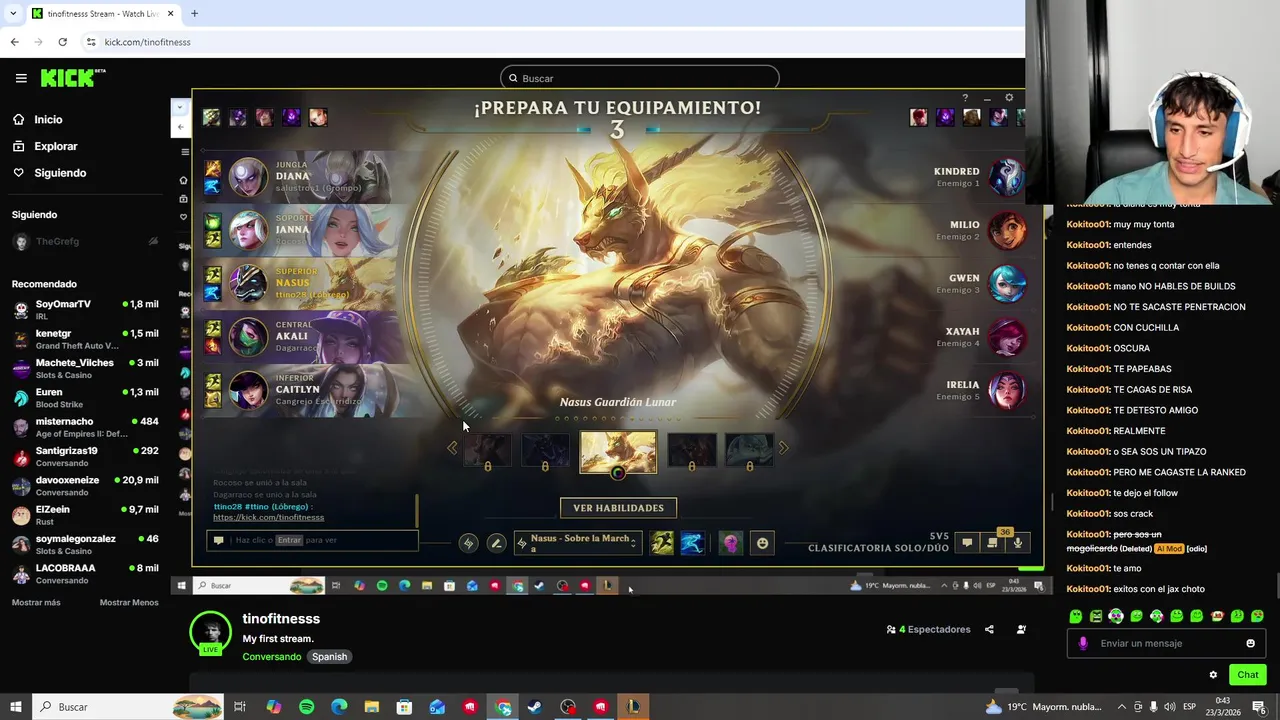Click the VER HABILIDADES button
This screenshot has height=720, width=1280.
point(618,508)
